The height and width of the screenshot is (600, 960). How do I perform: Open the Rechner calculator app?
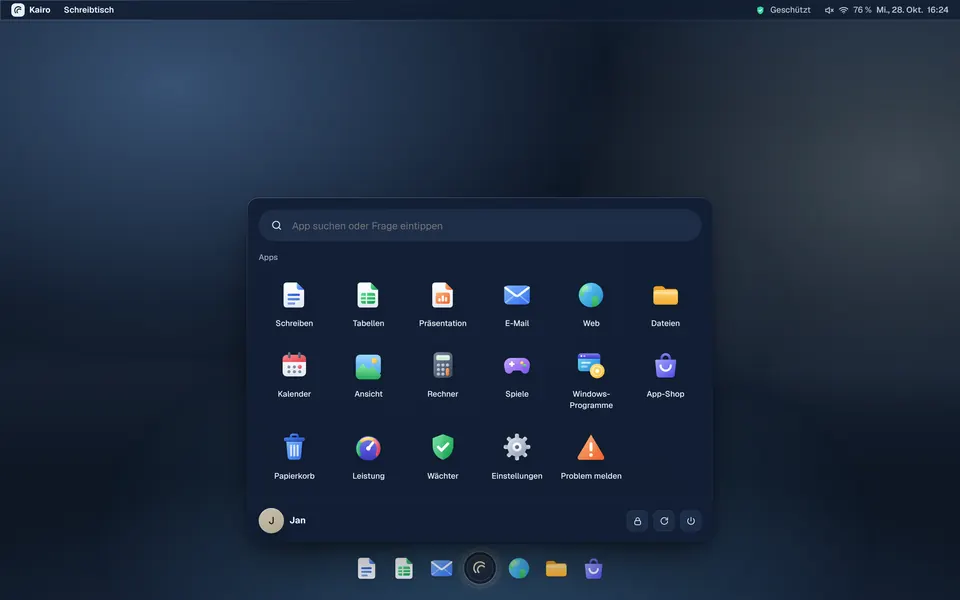pyautogui.click(x=443, y=375)
